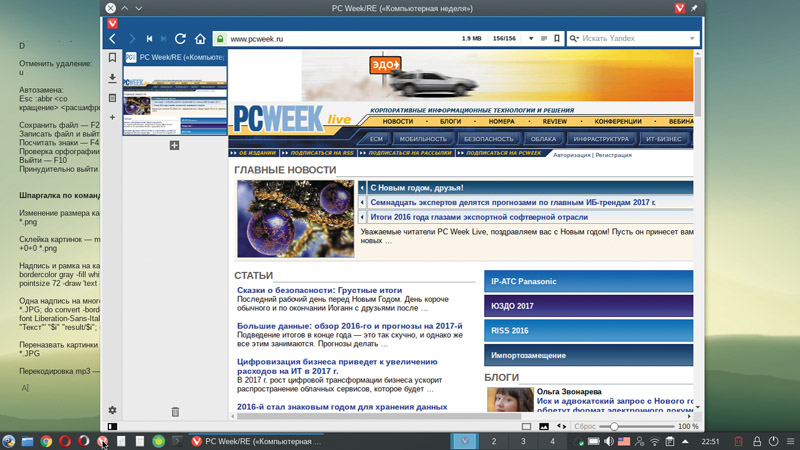Screen dimensions: 800x450
Task: Select МОБИЛЬНОСТЬ section tab
Action: [423, 139]
